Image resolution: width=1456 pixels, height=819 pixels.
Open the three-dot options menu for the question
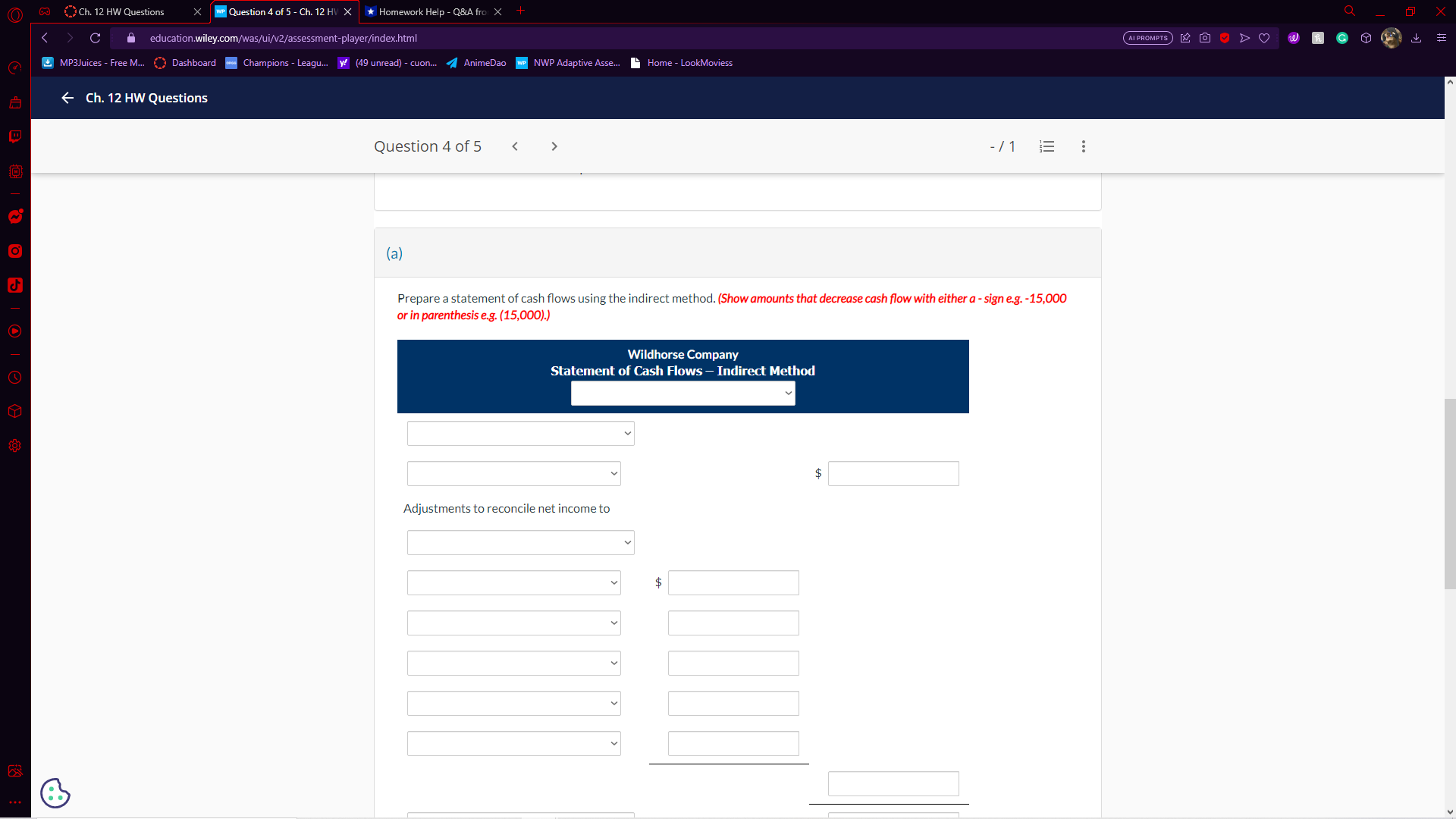click(1083, 146)
